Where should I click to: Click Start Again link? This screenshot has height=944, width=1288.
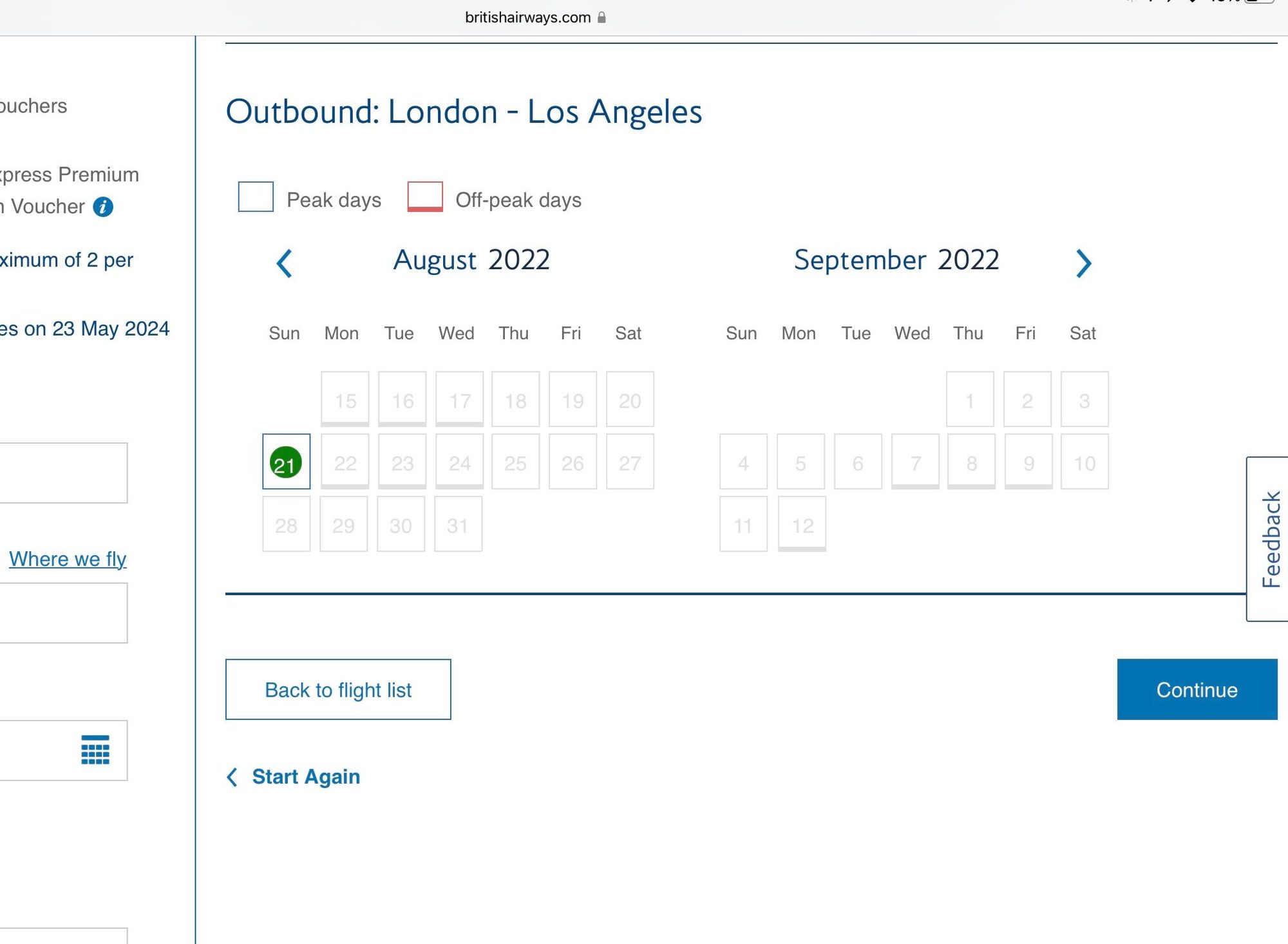pyautogui.click(x=306, y=777)
